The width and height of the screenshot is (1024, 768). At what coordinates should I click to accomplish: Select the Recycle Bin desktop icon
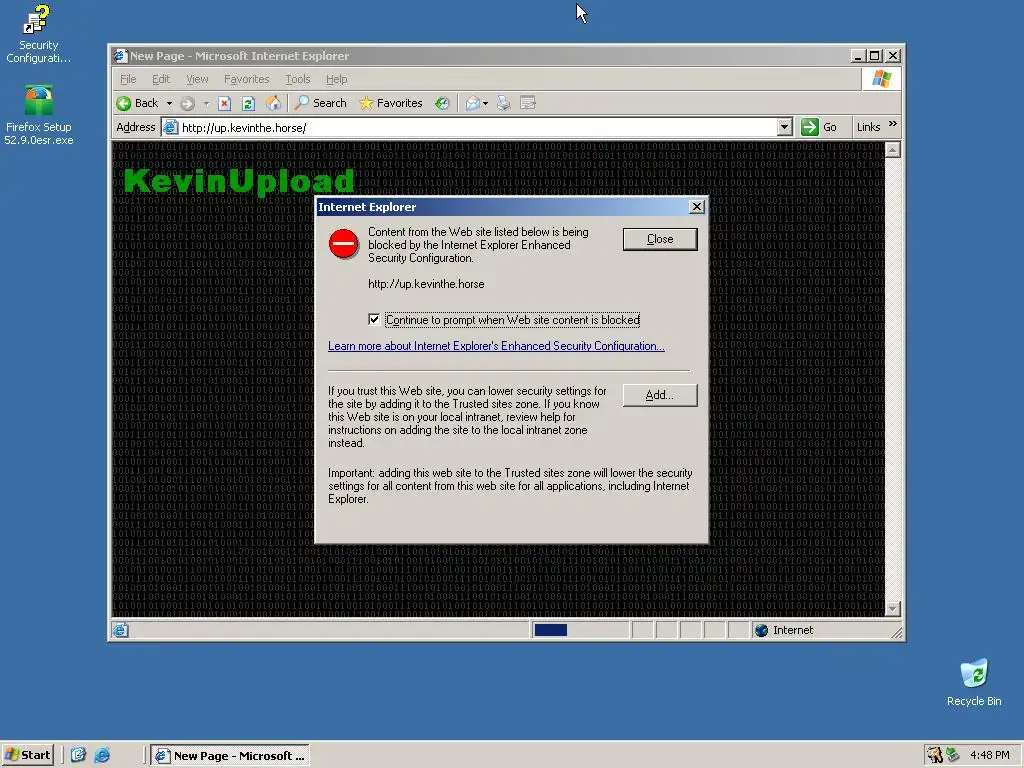[x=974, y=682]
